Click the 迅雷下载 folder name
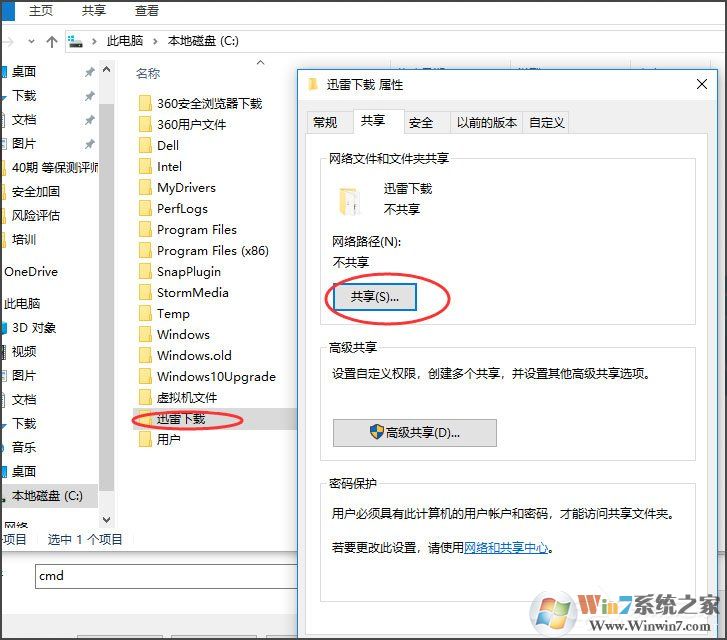727x640 pixels. pyautogui.click(x=181, y=419)
